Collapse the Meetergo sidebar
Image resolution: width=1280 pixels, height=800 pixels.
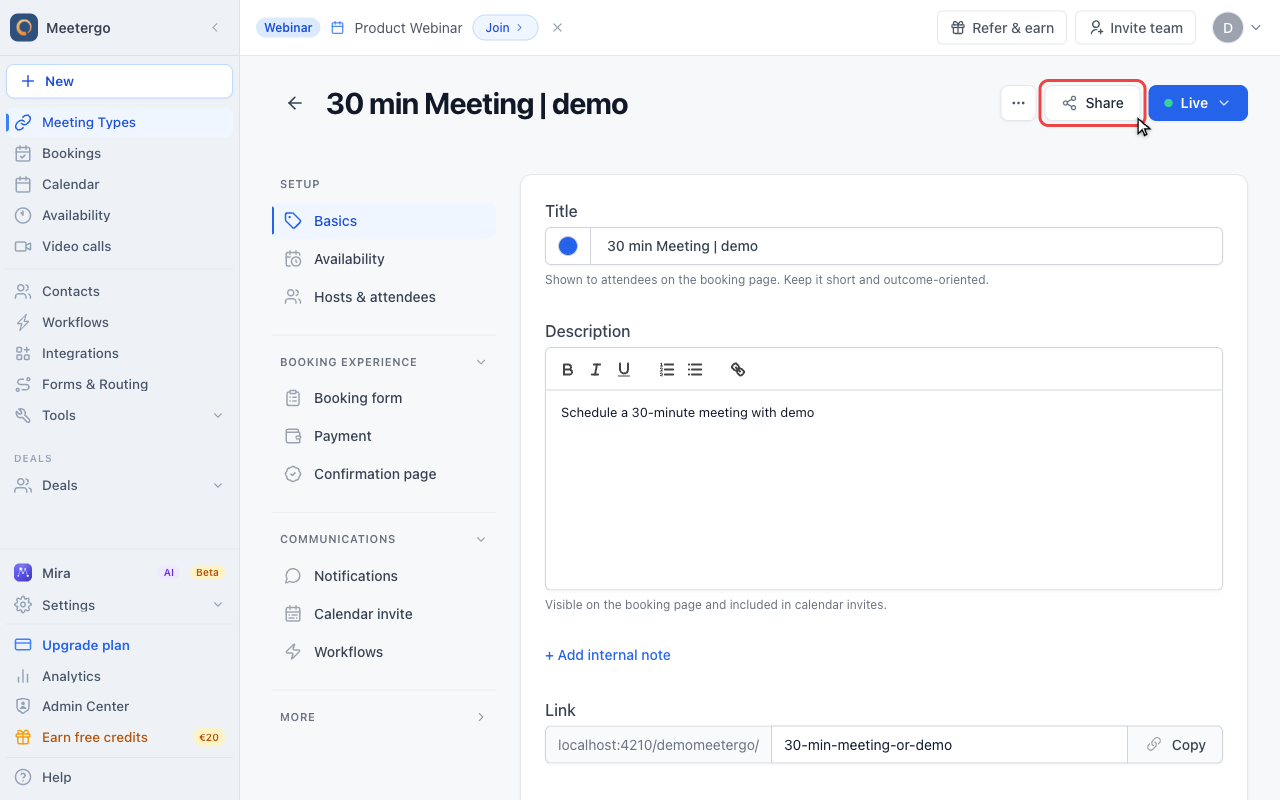215,28
